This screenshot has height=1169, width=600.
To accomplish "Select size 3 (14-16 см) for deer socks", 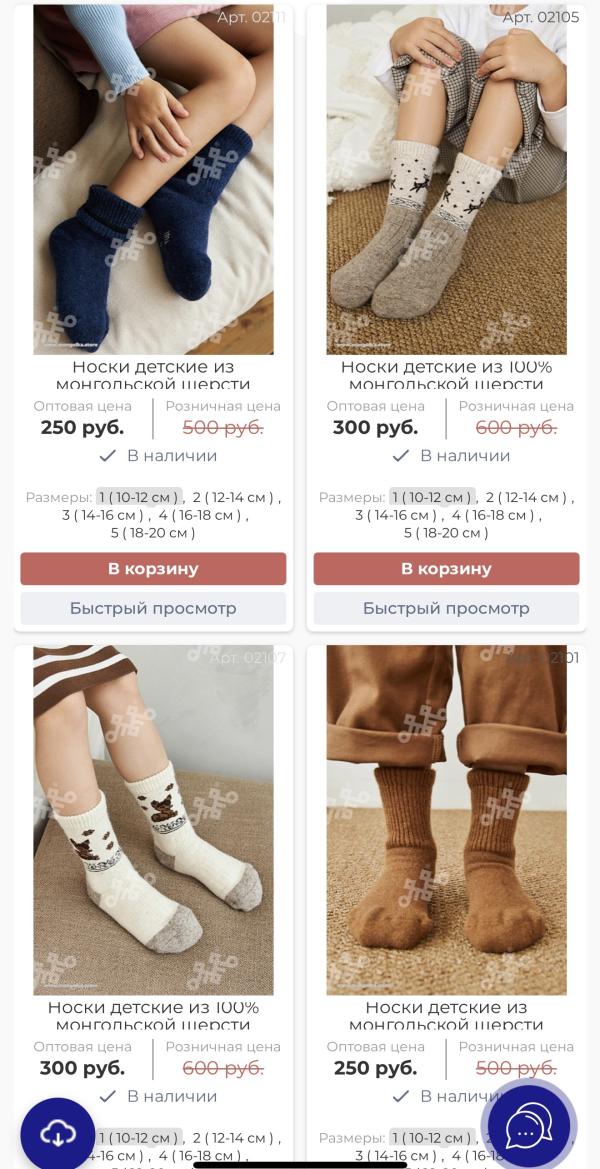I will 396,515.
